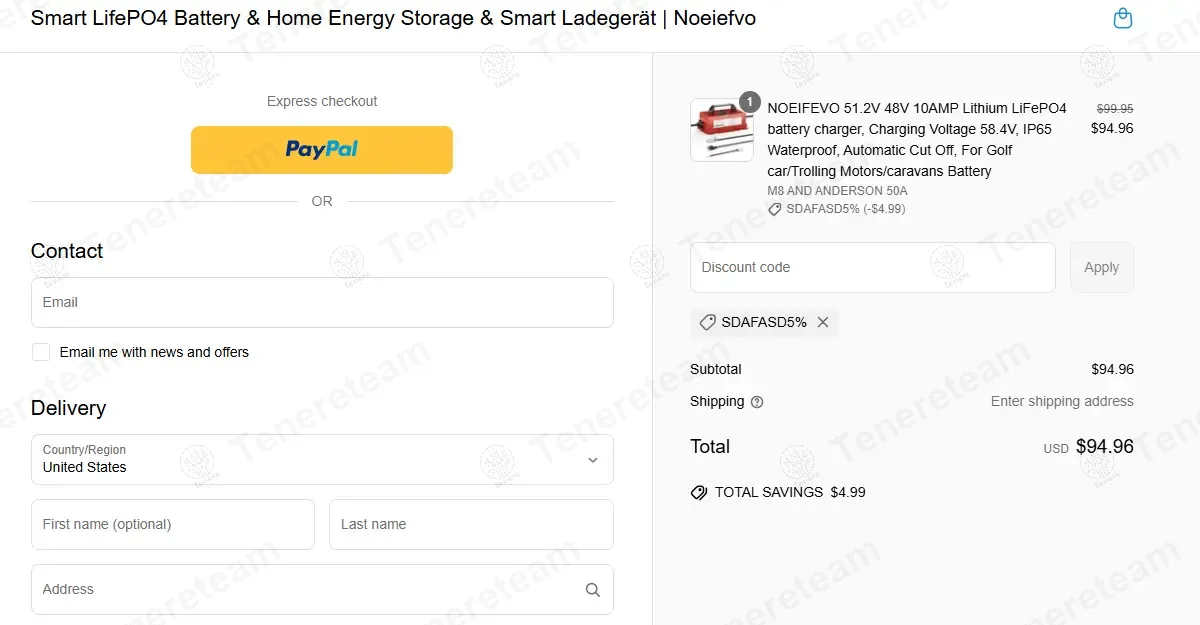
Task: Focus the Email input field
Action: (322, 302)
